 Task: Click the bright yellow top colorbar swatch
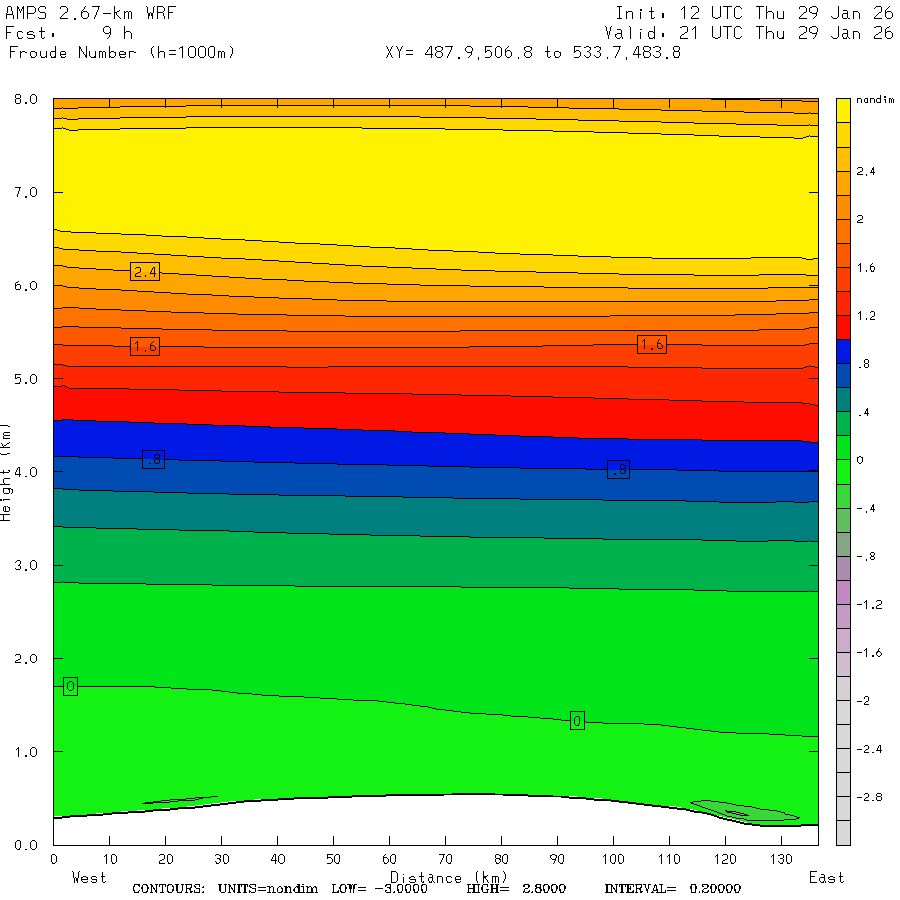tap(843, 110)
